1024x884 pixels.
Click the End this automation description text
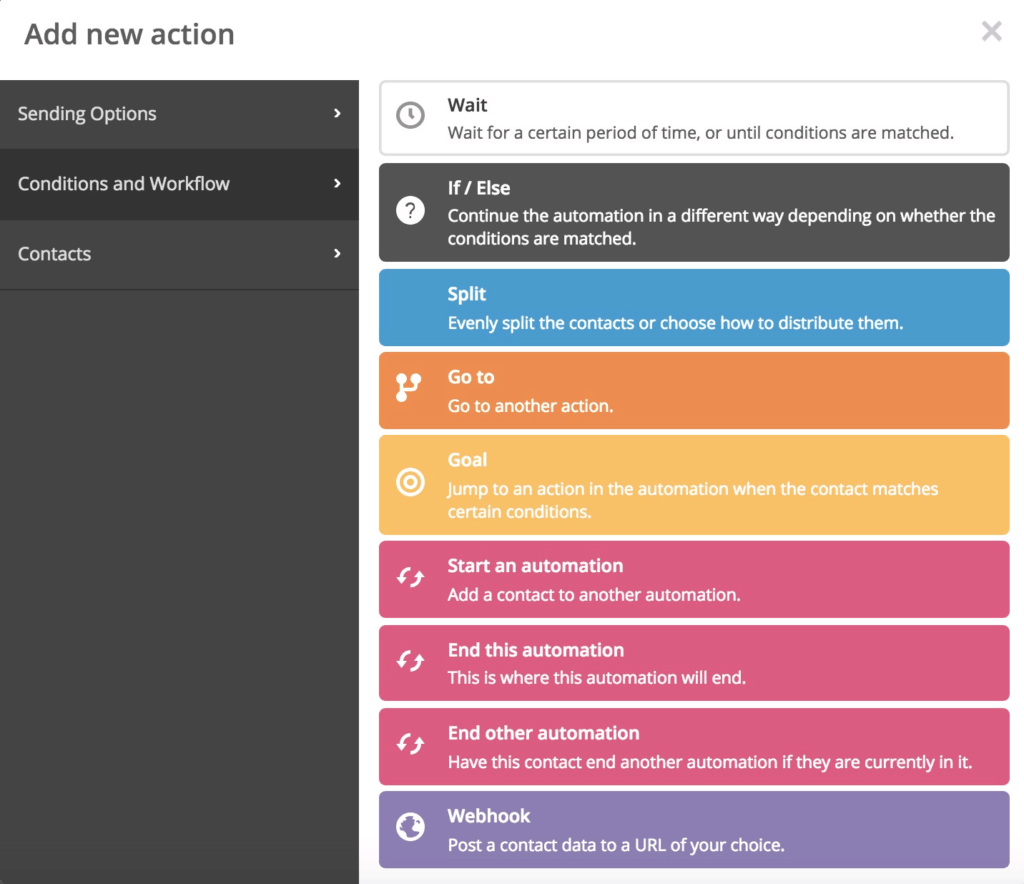point(596,677)
